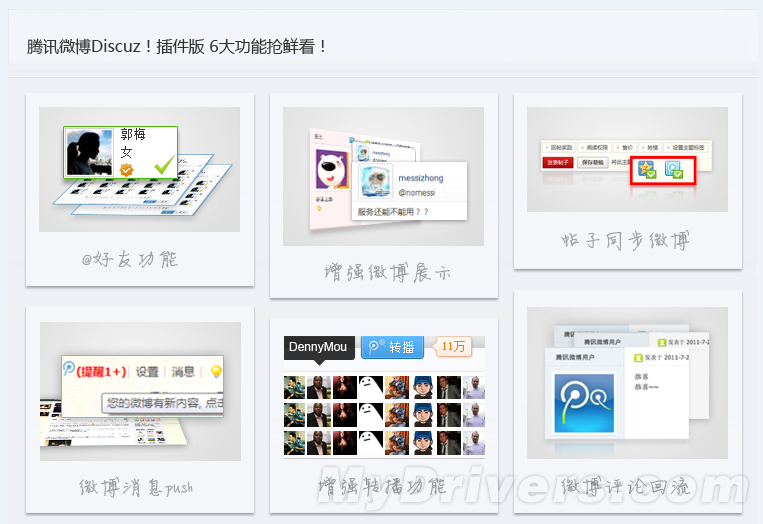Image resolution: width=763 pixels, height=524 pixels.
Task: Click the 保存草稿 button
Action: (592, 162)
